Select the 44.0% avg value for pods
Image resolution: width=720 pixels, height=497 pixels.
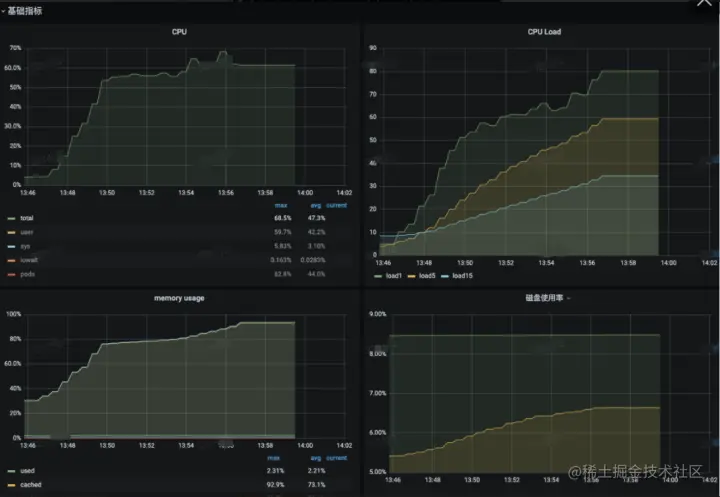click(x=316, y=274)
